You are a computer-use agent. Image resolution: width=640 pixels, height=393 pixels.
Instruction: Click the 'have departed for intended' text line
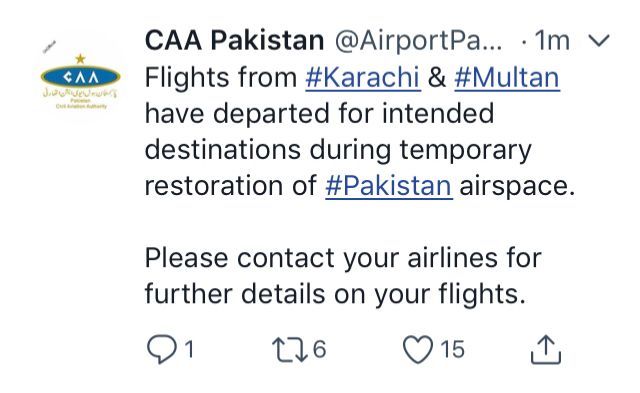pos(319,113)
